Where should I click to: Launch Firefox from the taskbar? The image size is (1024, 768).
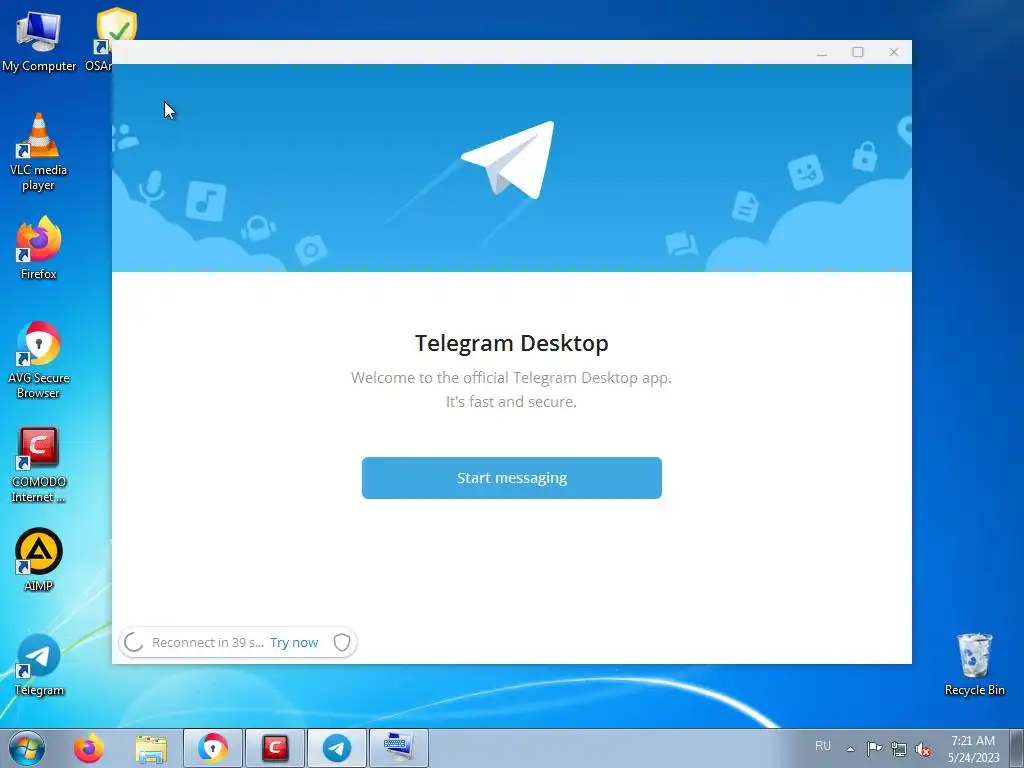(88, 748)
